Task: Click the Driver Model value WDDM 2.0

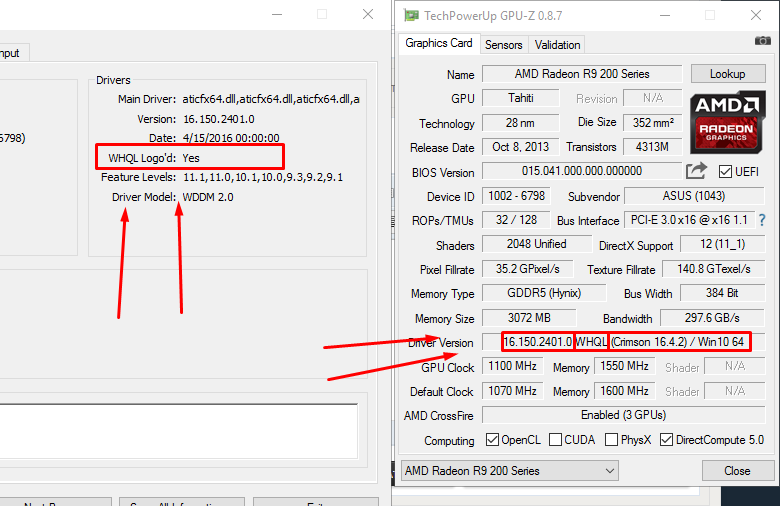Action: [208, 197]
